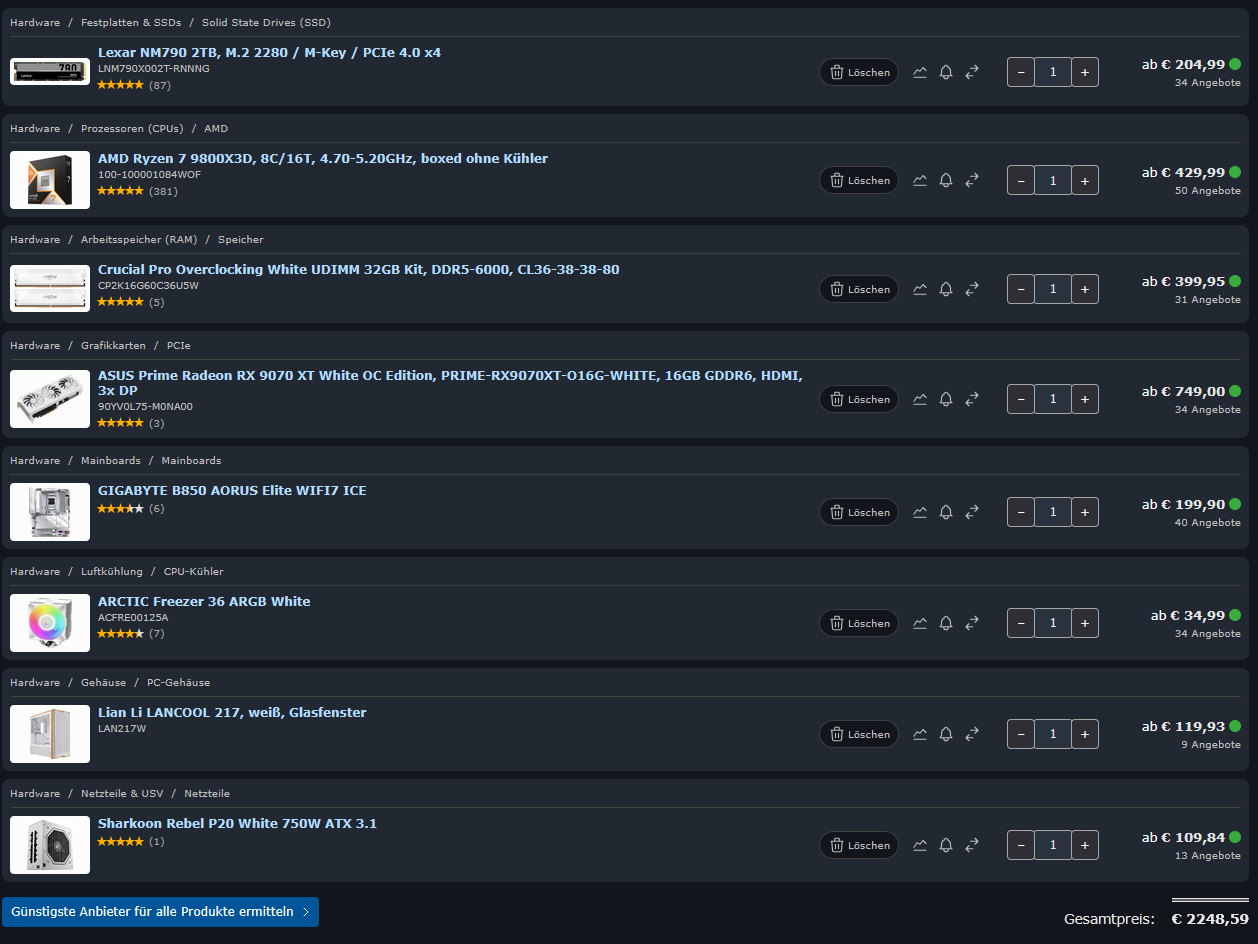Decrease quantity of AMD Ryzen 7 with minus
Image resolution: width=1258 pixels, height=944 pixels.
pyautogui.click(x=1021, y=180)
